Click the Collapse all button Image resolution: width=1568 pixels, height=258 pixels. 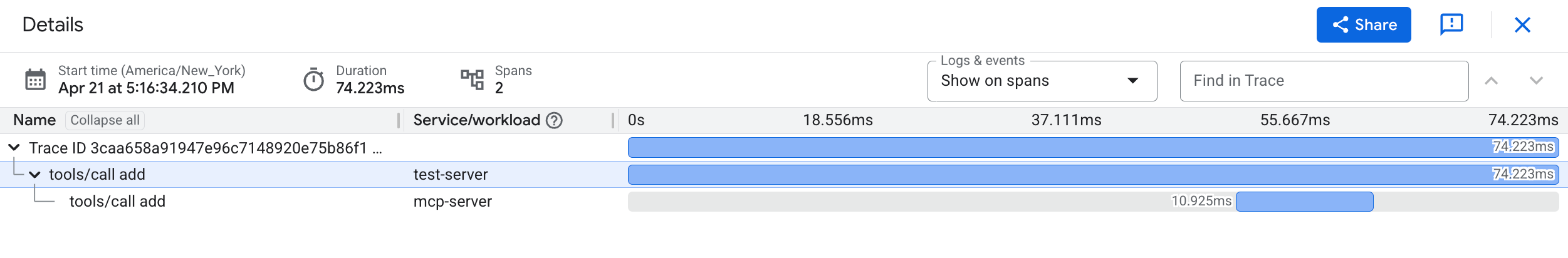105,120
